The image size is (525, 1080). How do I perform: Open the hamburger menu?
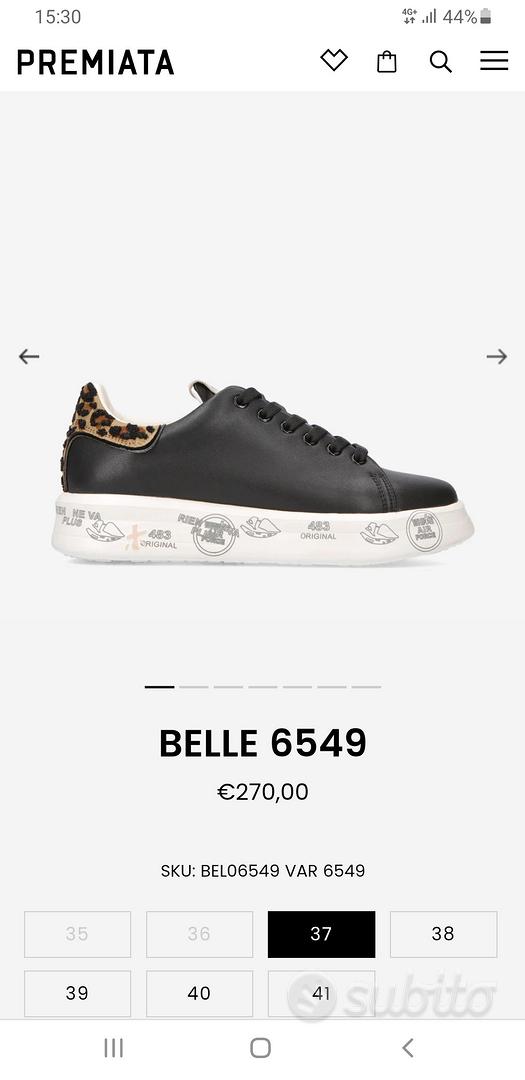[494, 61]
